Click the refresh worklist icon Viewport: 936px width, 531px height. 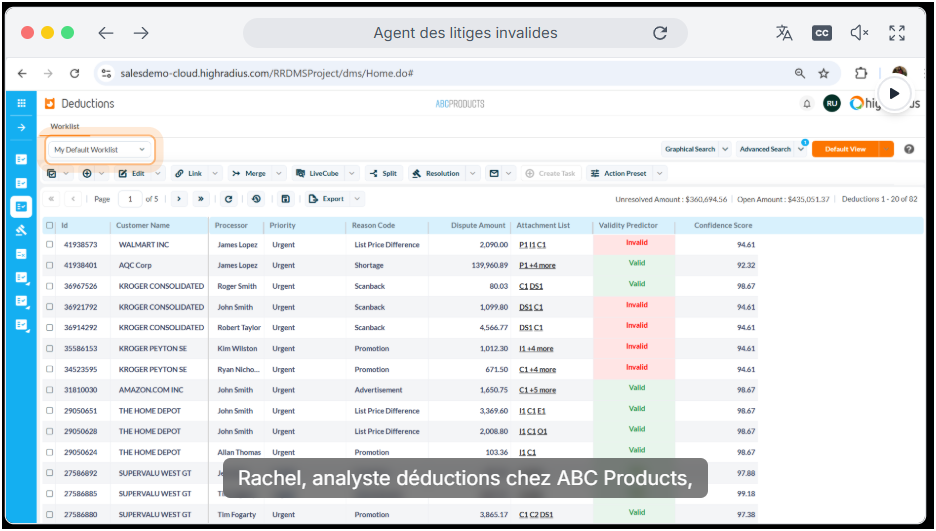228,199
